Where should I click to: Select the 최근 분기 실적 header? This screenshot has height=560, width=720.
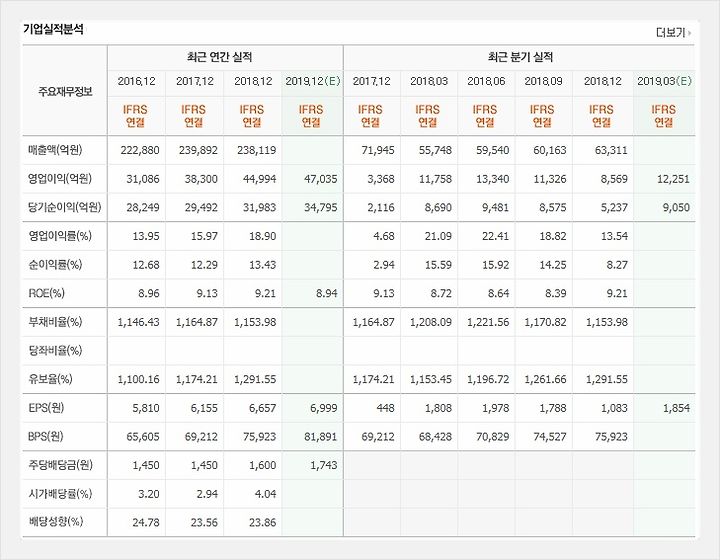pyautogui.click(x=520, y=57)
